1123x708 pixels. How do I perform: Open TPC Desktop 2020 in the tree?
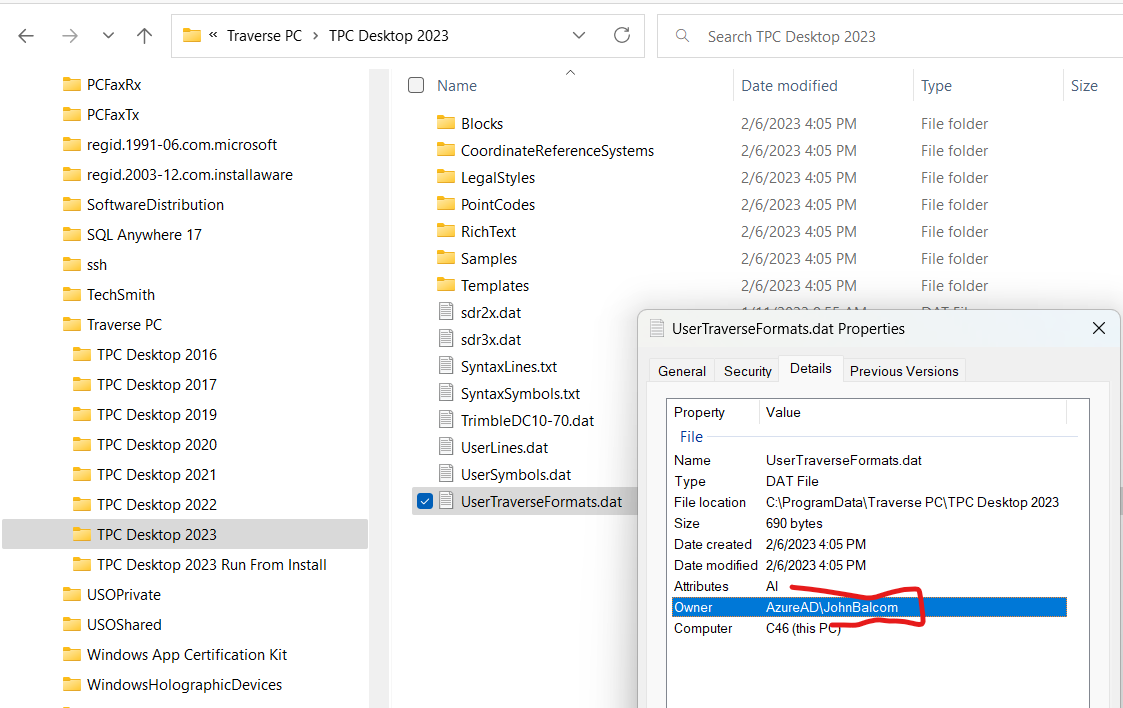(x=157, y=445)
